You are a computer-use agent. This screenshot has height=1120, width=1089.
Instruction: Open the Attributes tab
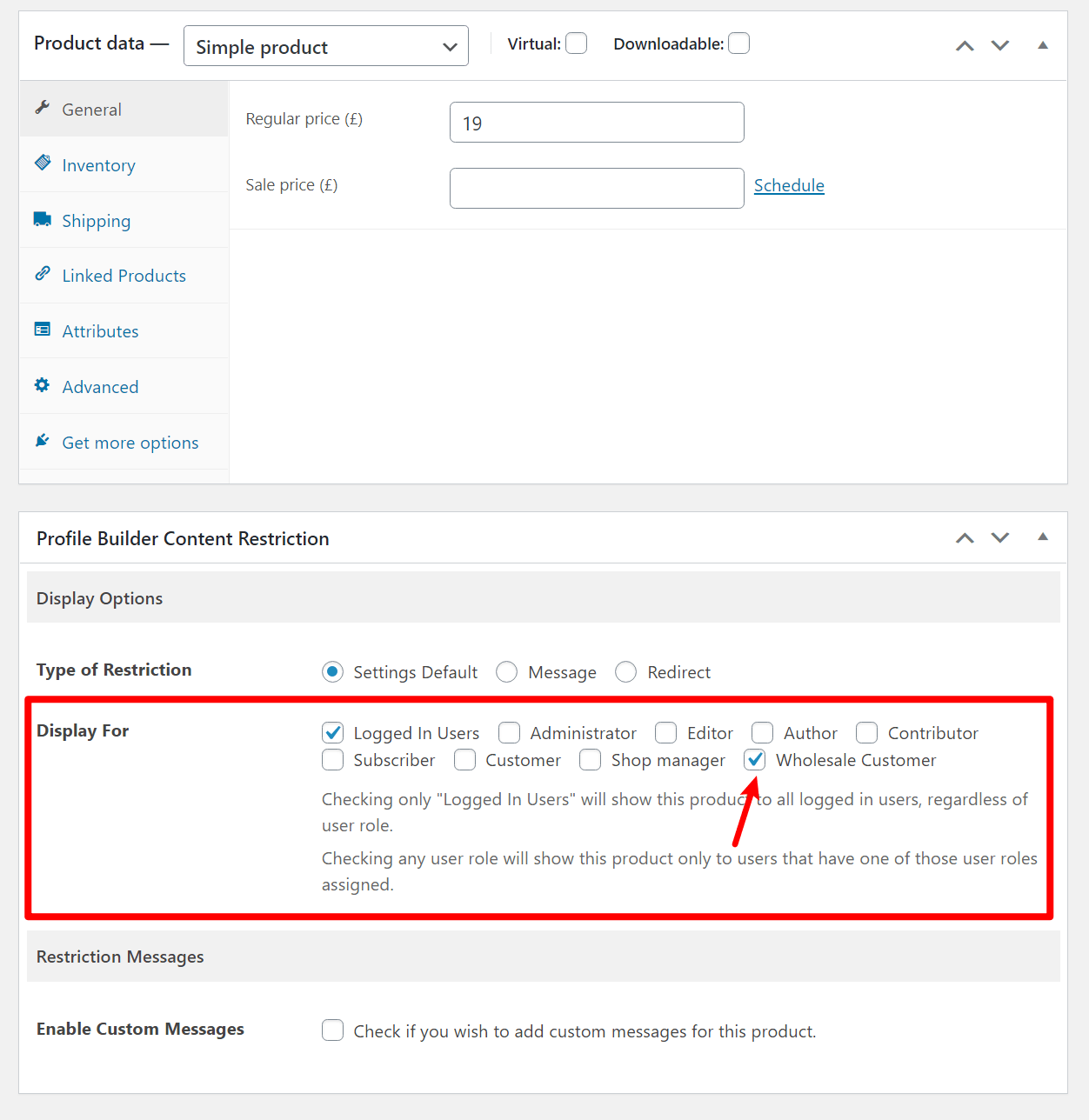[124, 331]
